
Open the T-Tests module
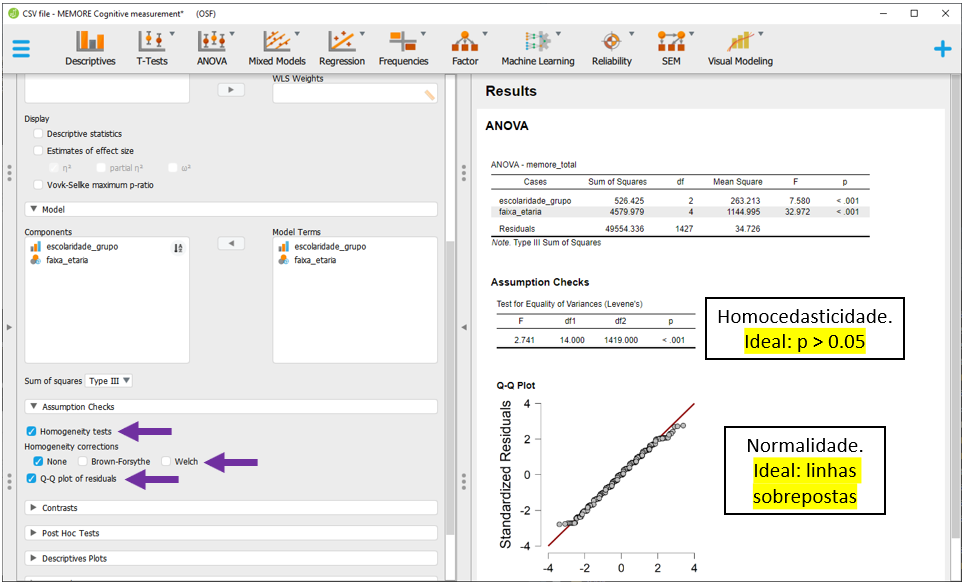[152, 49]
